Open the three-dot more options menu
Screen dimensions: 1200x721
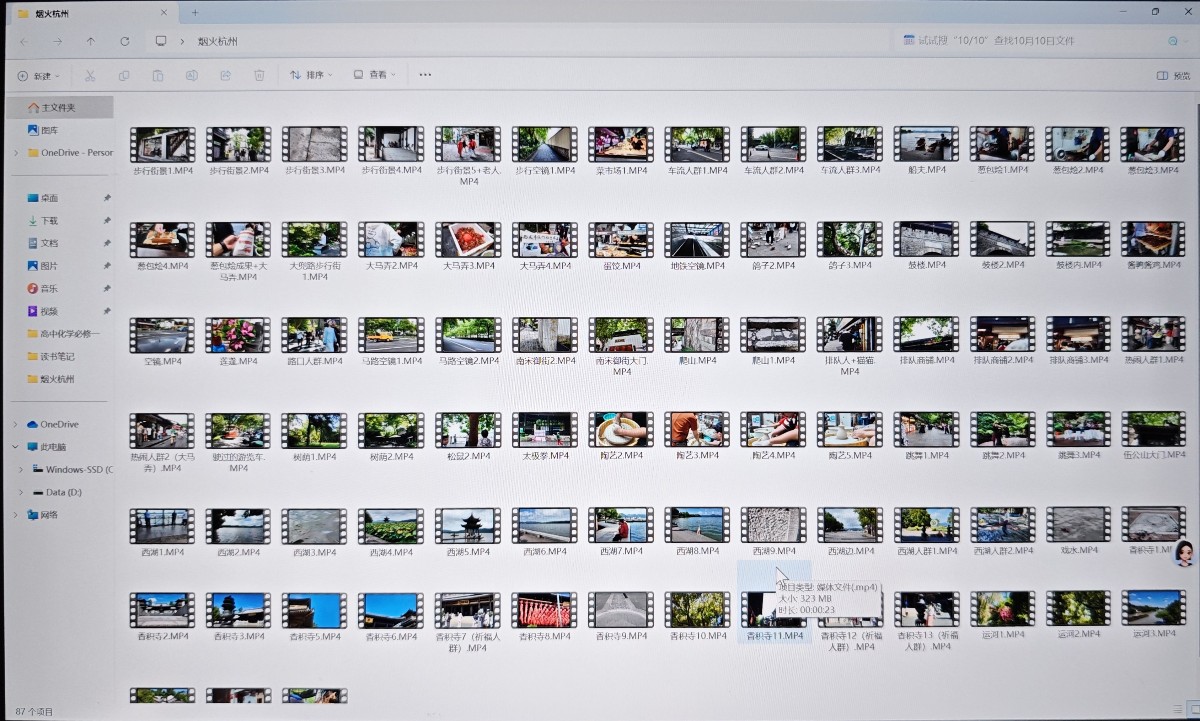point(425,75)
